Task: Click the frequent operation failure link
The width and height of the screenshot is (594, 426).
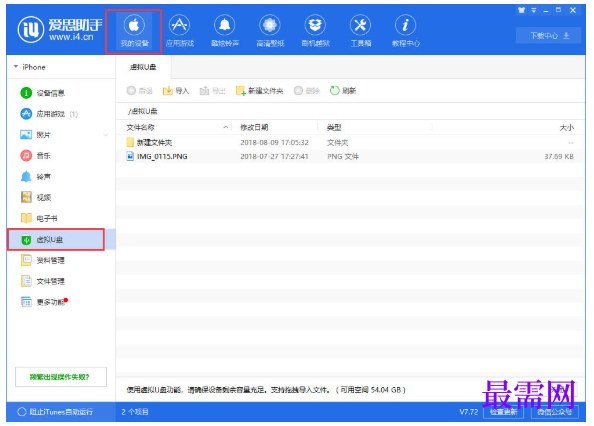Action: (61, 377)
